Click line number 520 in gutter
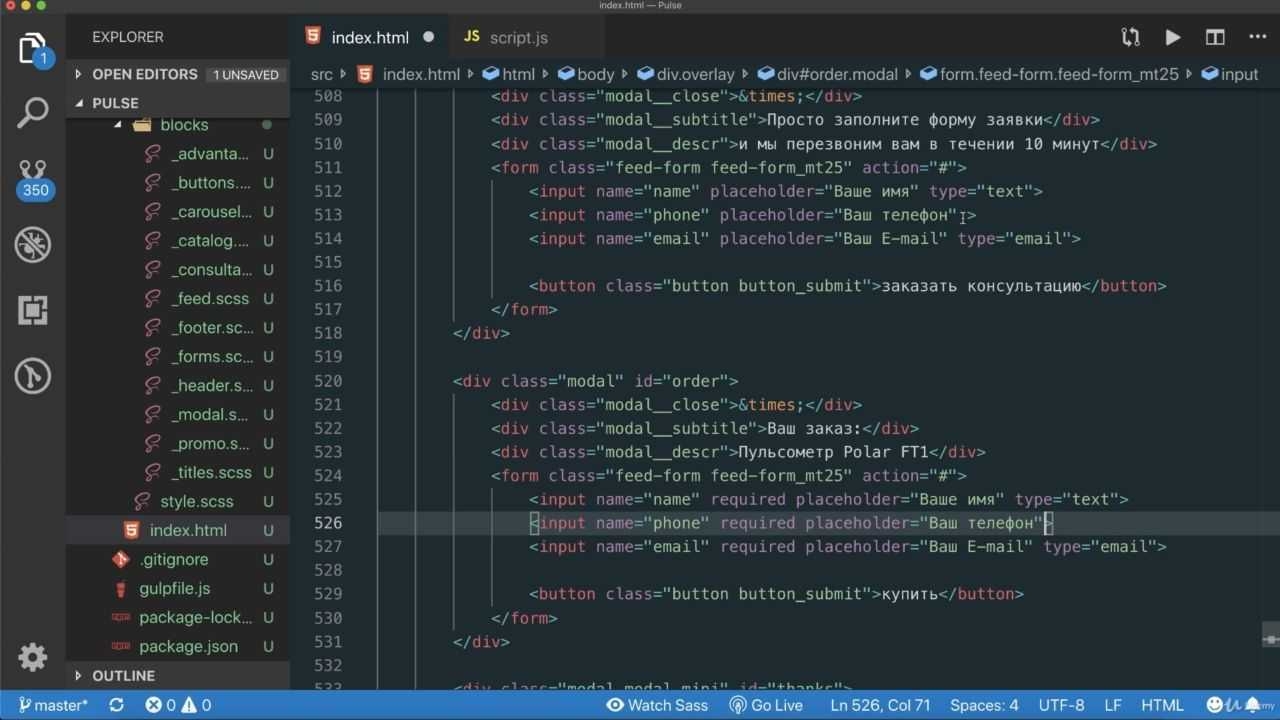The image size is (1280, 720). point(327,381)
